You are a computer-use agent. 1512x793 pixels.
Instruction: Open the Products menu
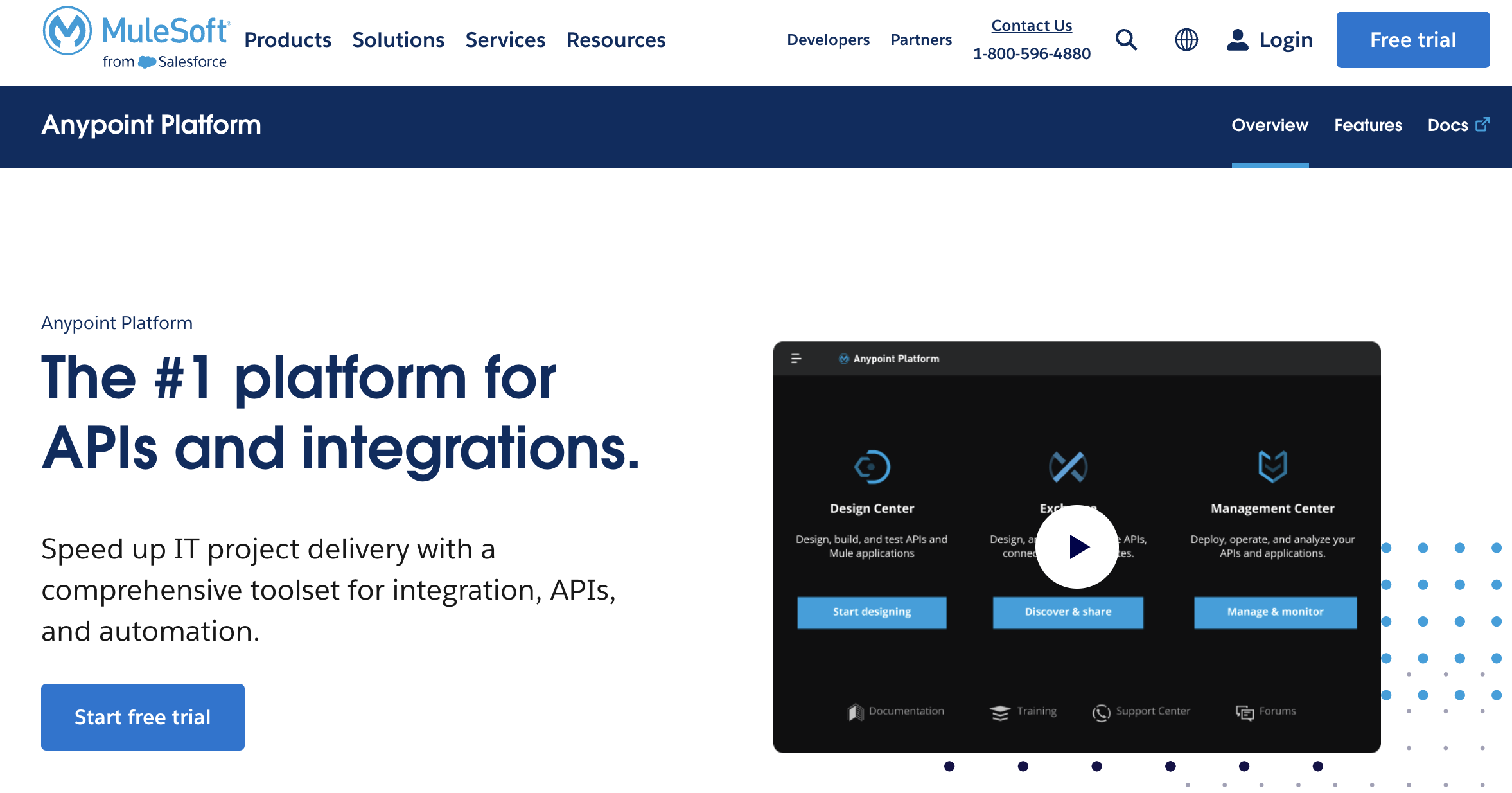[x=289, y=40]
